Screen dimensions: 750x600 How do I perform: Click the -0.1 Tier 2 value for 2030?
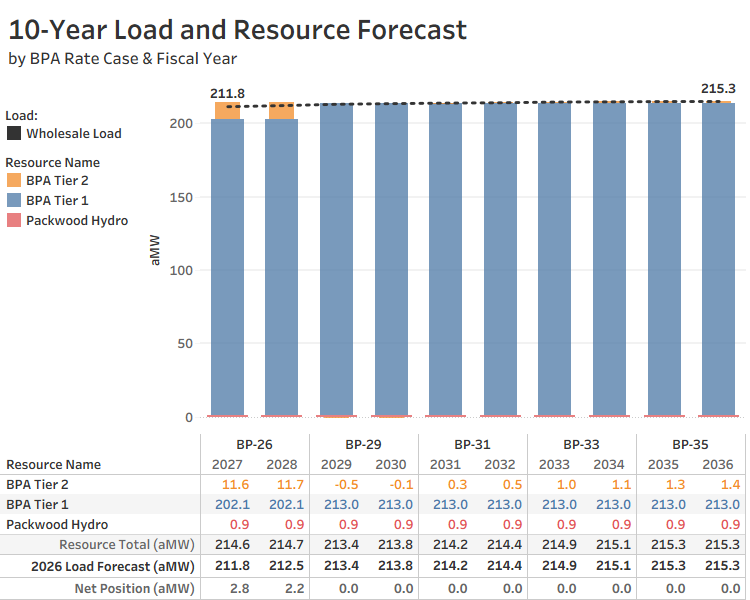pyautogui.click(x=401, y=484)
